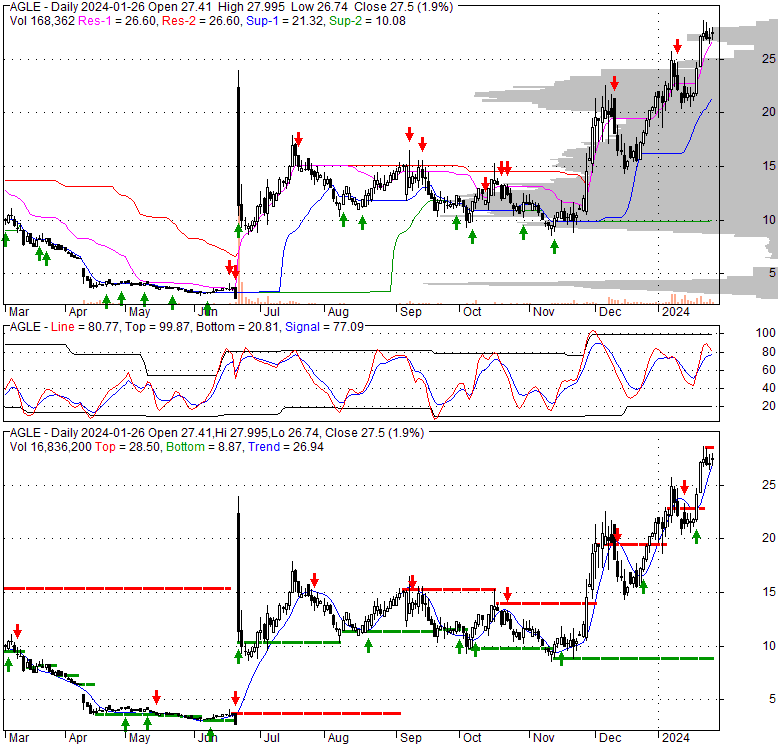Click the 60 level on oscillator axis
This screenshot has height=745, width=780.
point(769,370)
